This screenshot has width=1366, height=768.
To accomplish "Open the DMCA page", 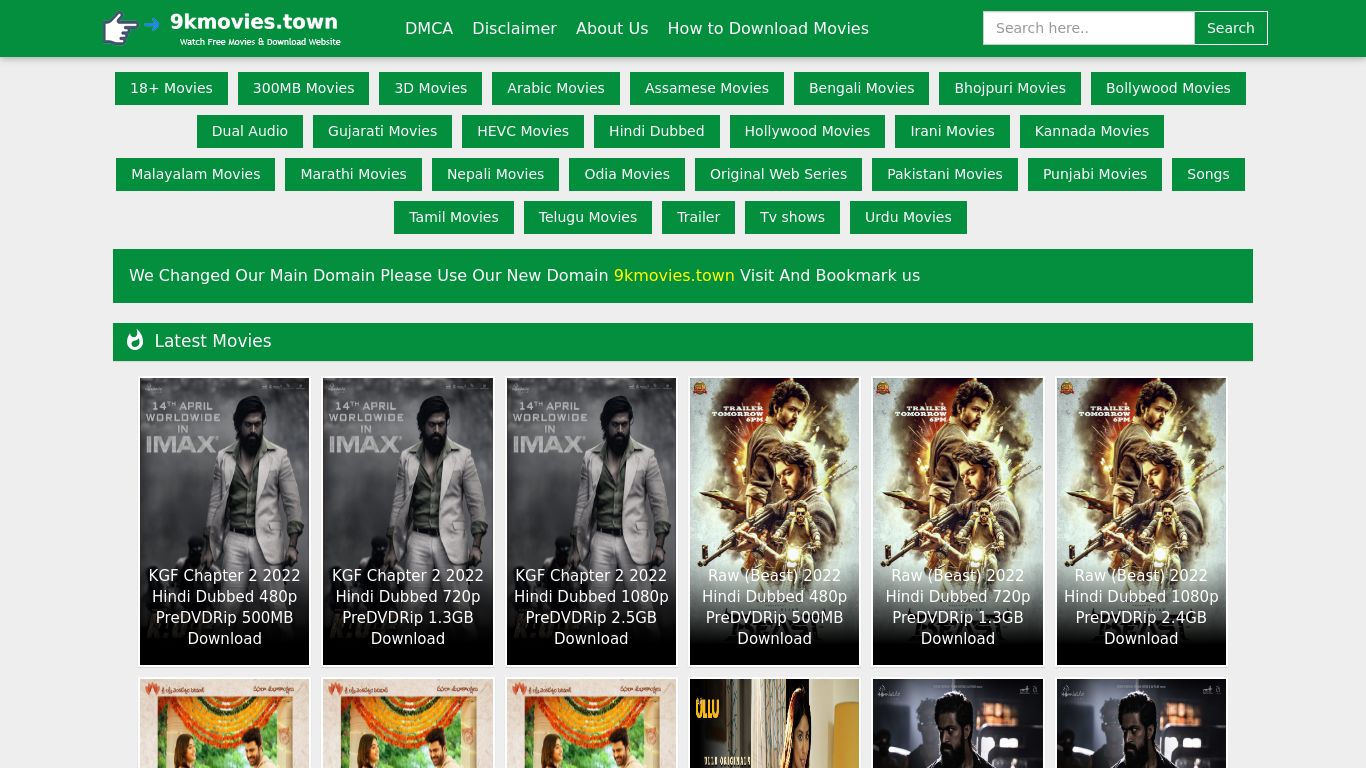I will 428,28.
